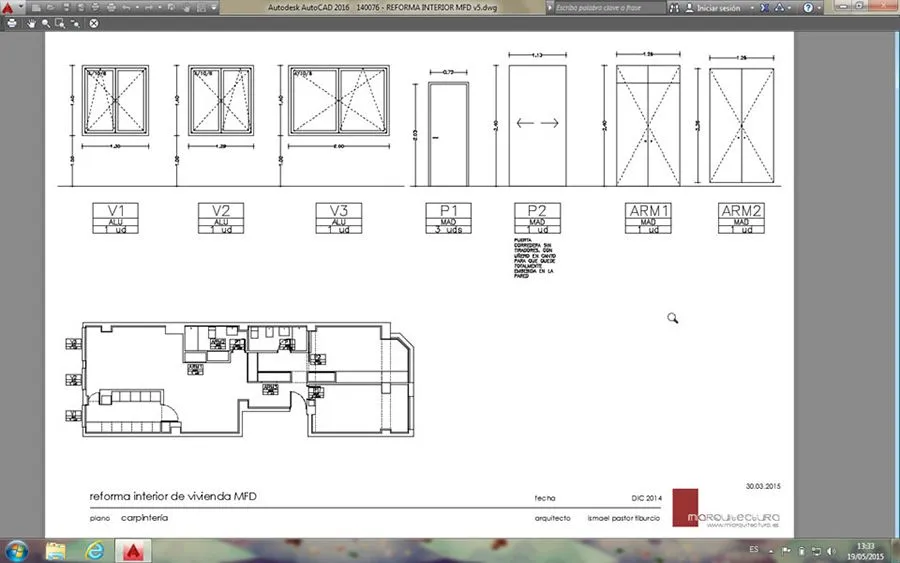Image resolution: width=900 pixels, height=563 pixels.
Task: Select the Zoom Original tool
Action: coord(75,24)
